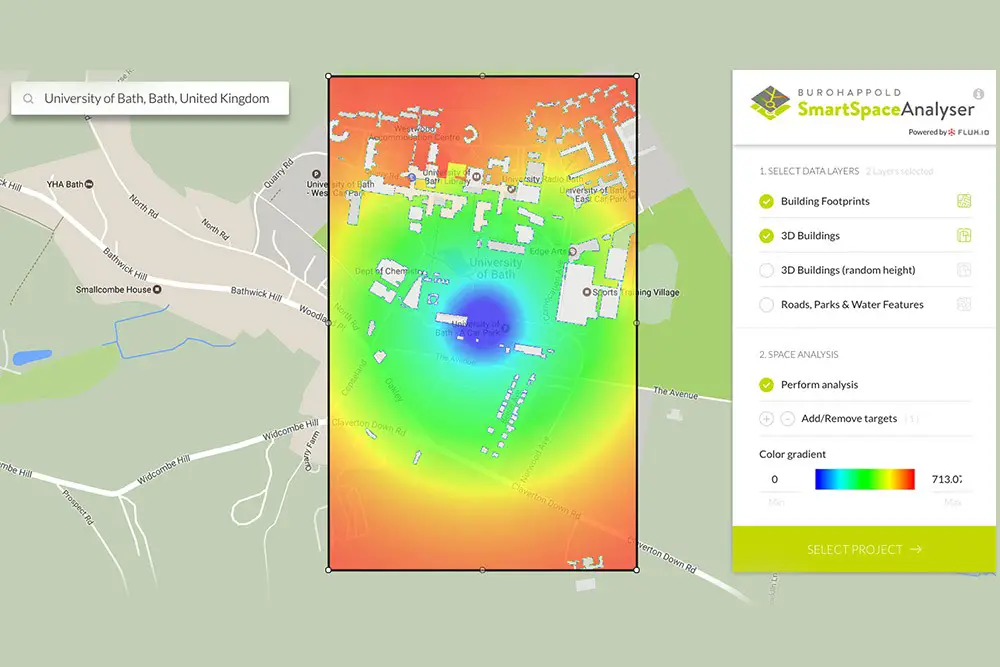Open the info icon in the SmartSpaceAnalyser header

978,94
